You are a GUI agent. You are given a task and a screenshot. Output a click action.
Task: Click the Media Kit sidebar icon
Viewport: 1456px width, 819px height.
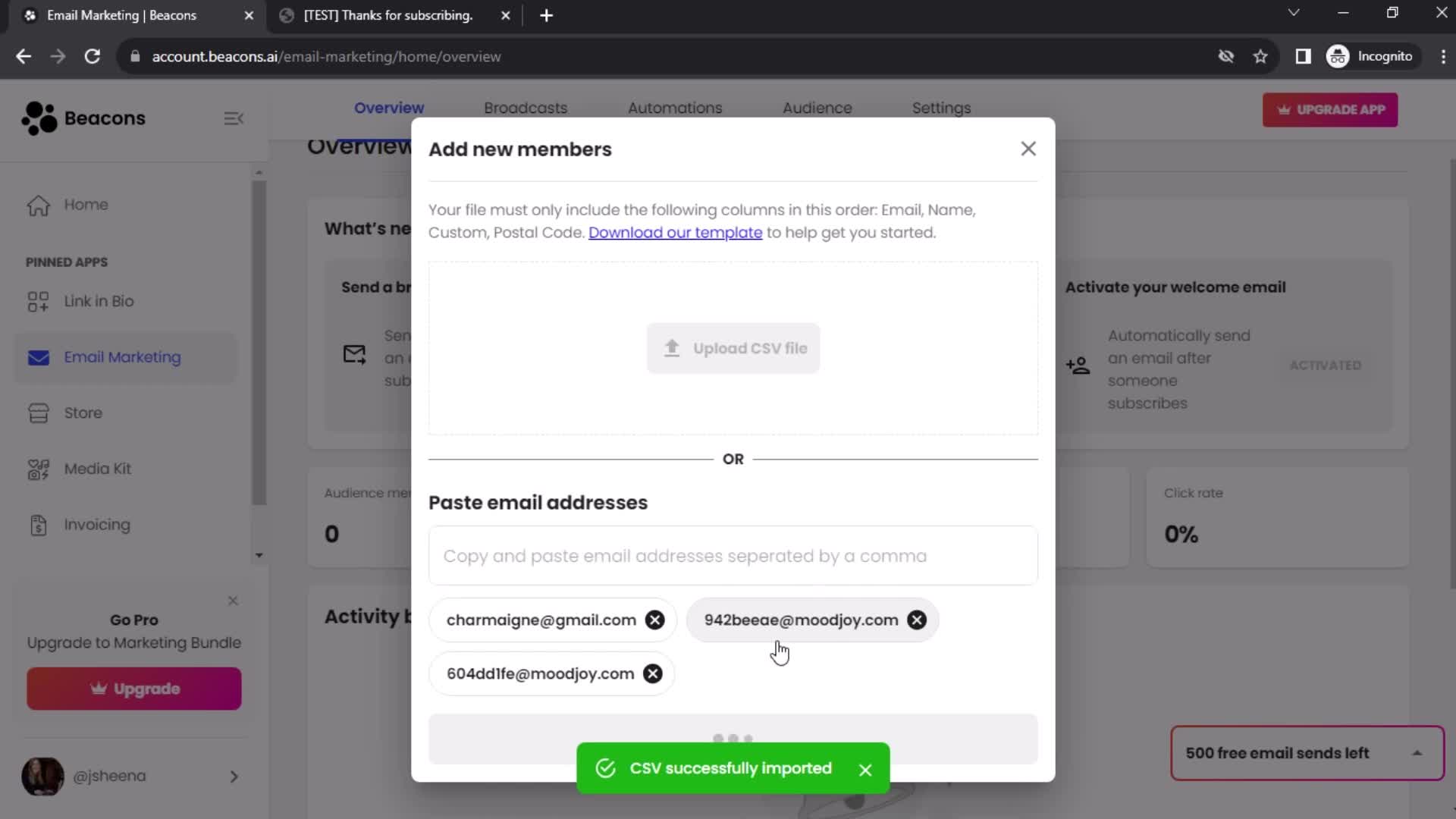click(x=38, y=468)
